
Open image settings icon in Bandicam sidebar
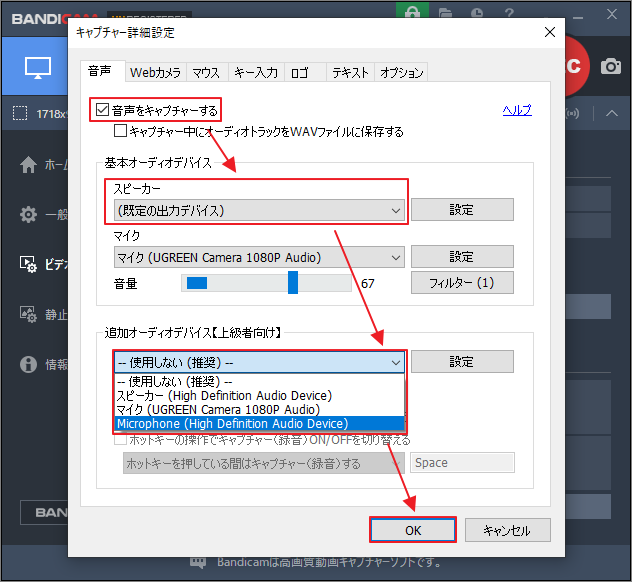[x=28, y=314]
